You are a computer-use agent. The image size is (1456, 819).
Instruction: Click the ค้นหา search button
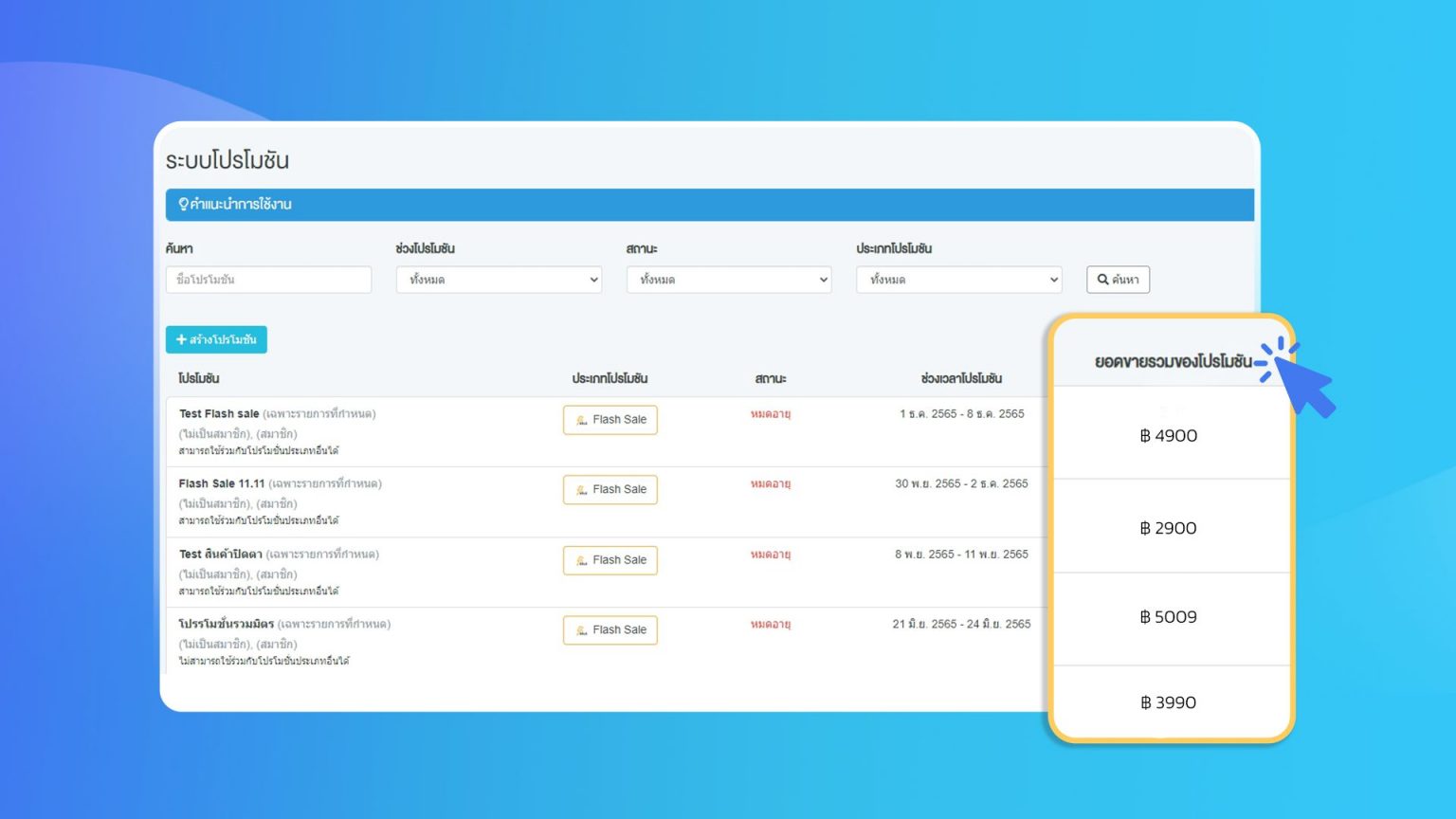1118,279
